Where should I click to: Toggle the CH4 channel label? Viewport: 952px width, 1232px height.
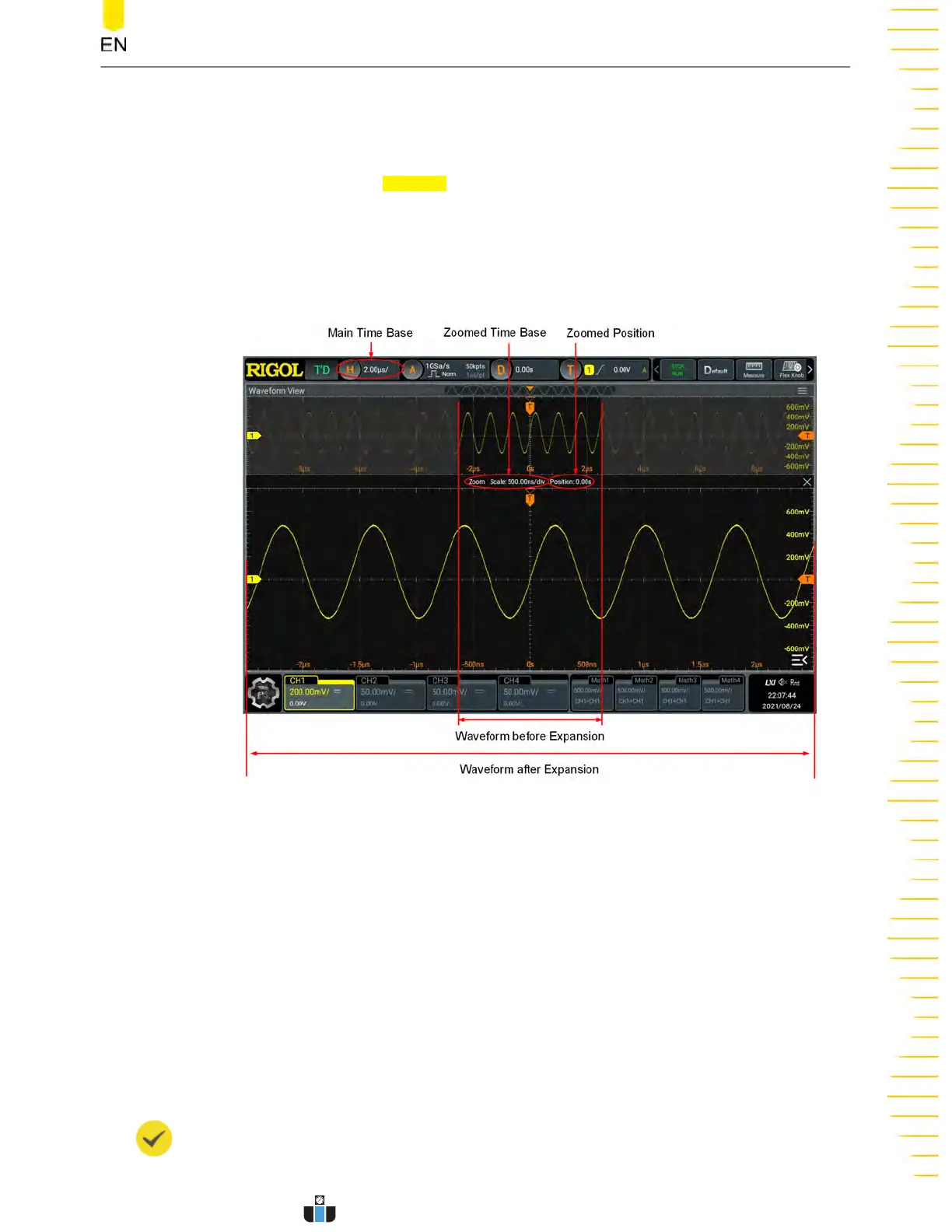(x=511, y=681)
